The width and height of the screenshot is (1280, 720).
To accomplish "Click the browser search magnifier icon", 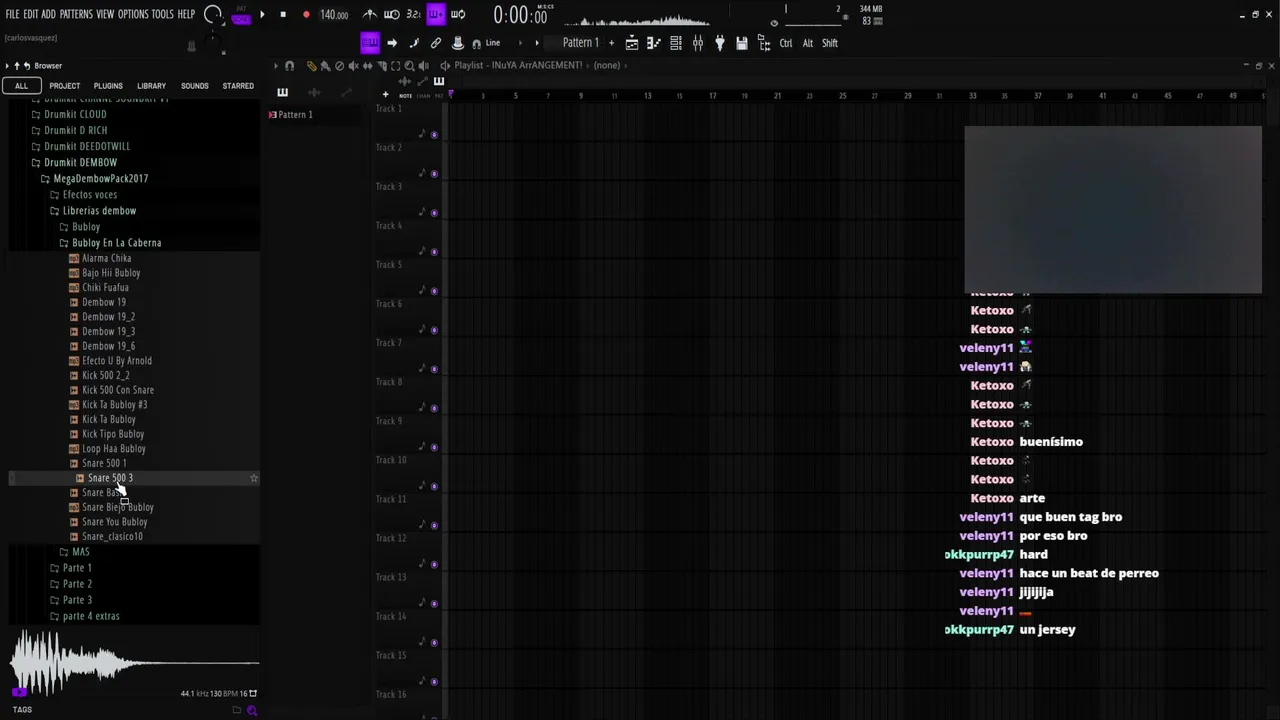I will (252, 710).
